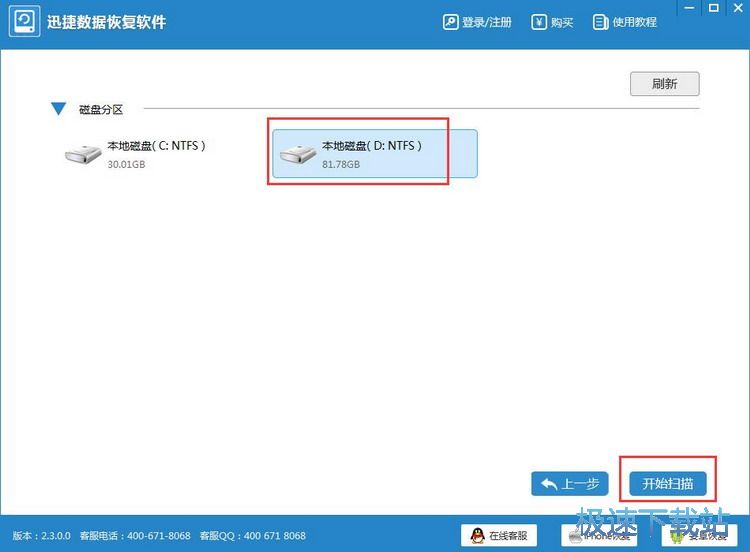Open iPhone恢复 recovery button
This screenshot has width=750, height=552.
click(x=599, y=535)
